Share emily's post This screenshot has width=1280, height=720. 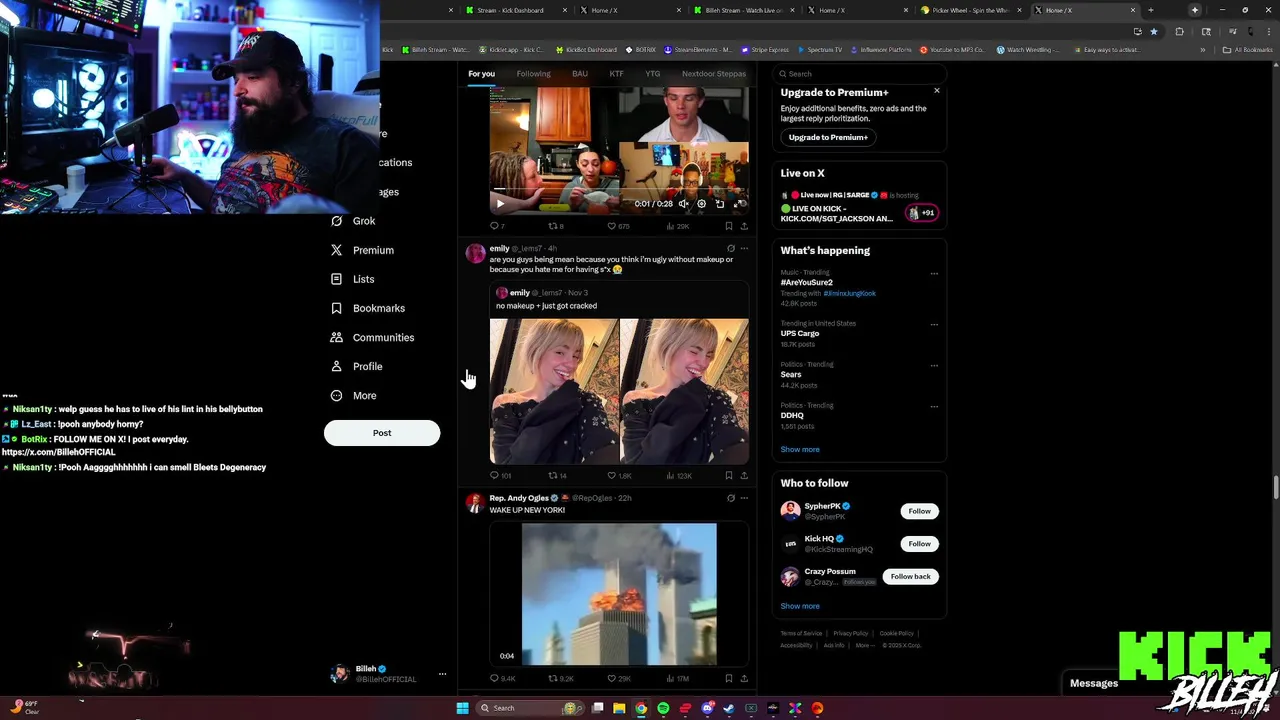tap(743, 476)
